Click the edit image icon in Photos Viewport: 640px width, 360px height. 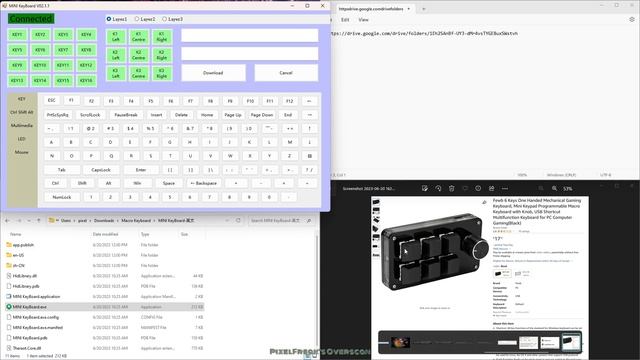point(424,188)
